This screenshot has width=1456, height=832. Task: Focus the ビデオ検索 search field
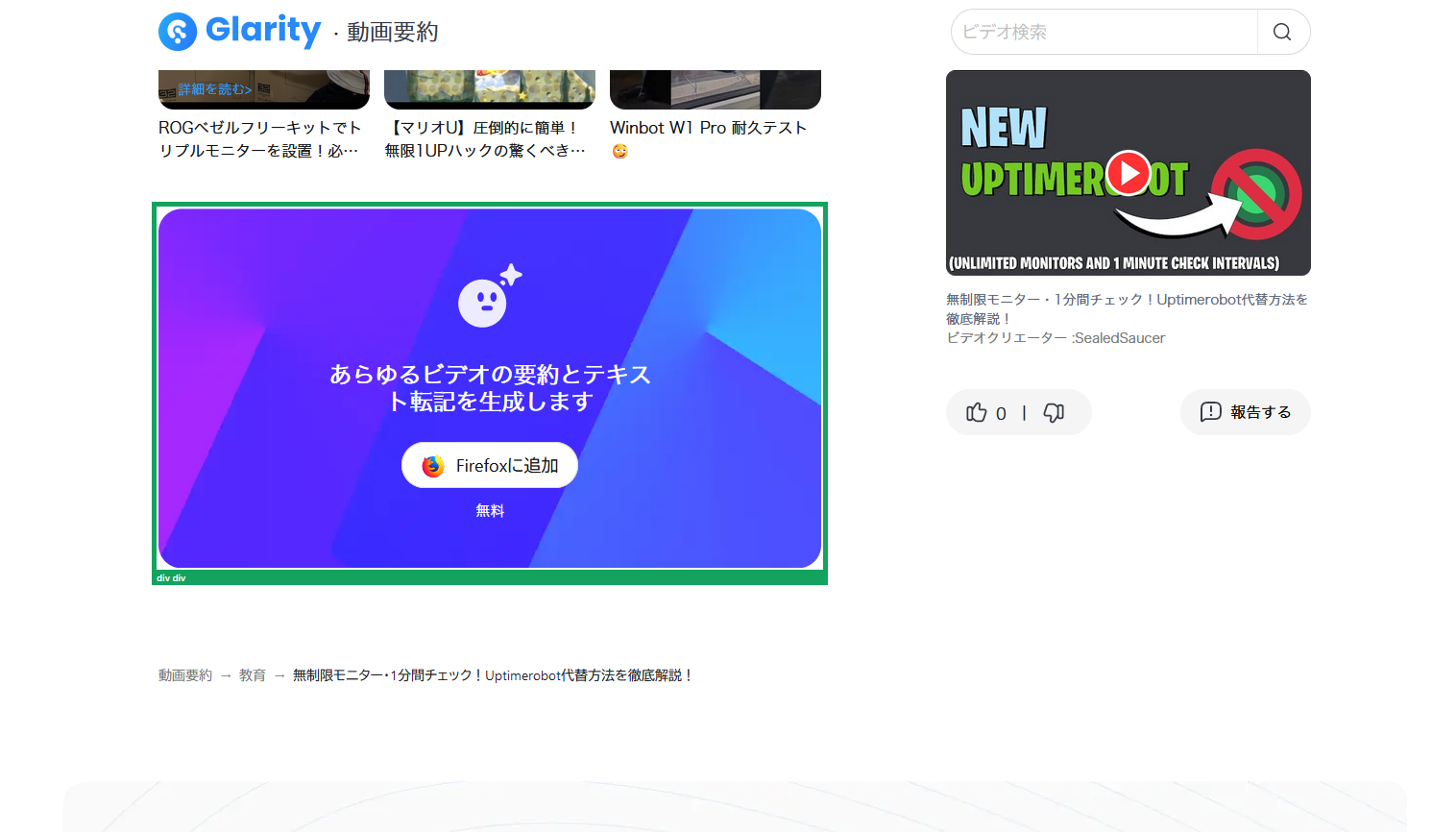(1104, 32)
